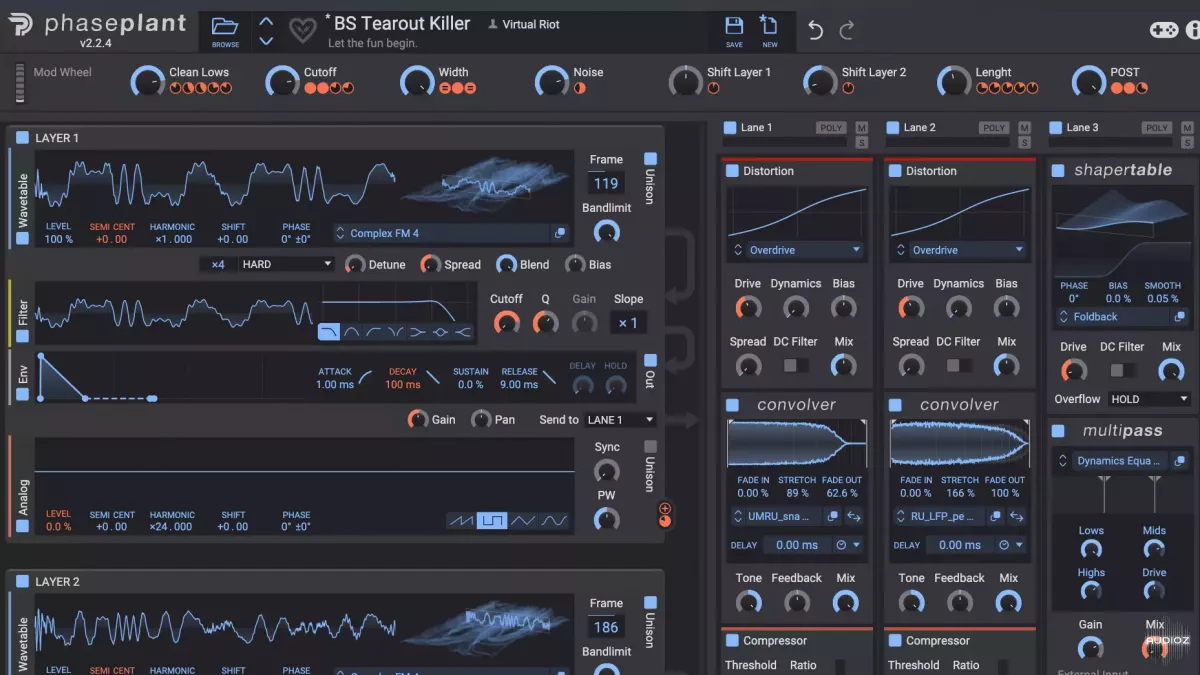Toggle POLY on Lane 3
1200x675 pixels.
point(1157,128)
